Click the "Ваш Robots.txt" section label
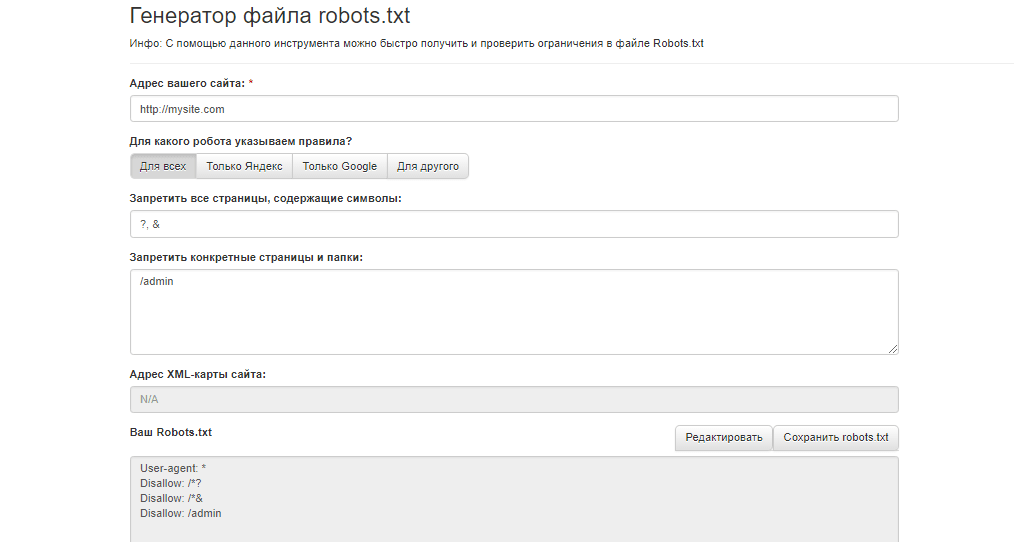This screenshot has width=1014, height=542. click(x=170, y=433)
